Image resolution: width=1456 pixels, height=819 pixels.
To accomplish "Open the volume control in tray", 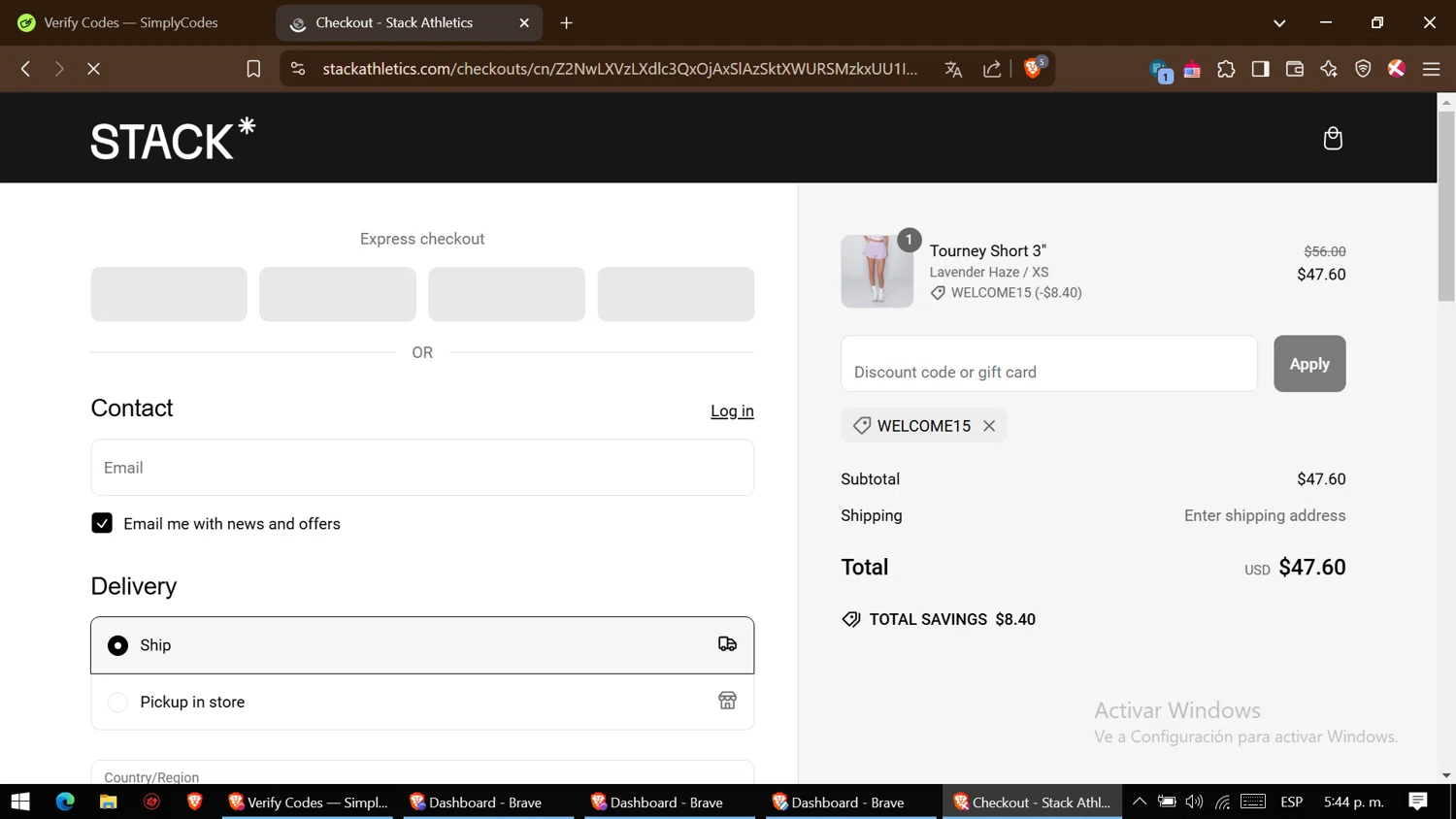I will (x=1195, y=802).
